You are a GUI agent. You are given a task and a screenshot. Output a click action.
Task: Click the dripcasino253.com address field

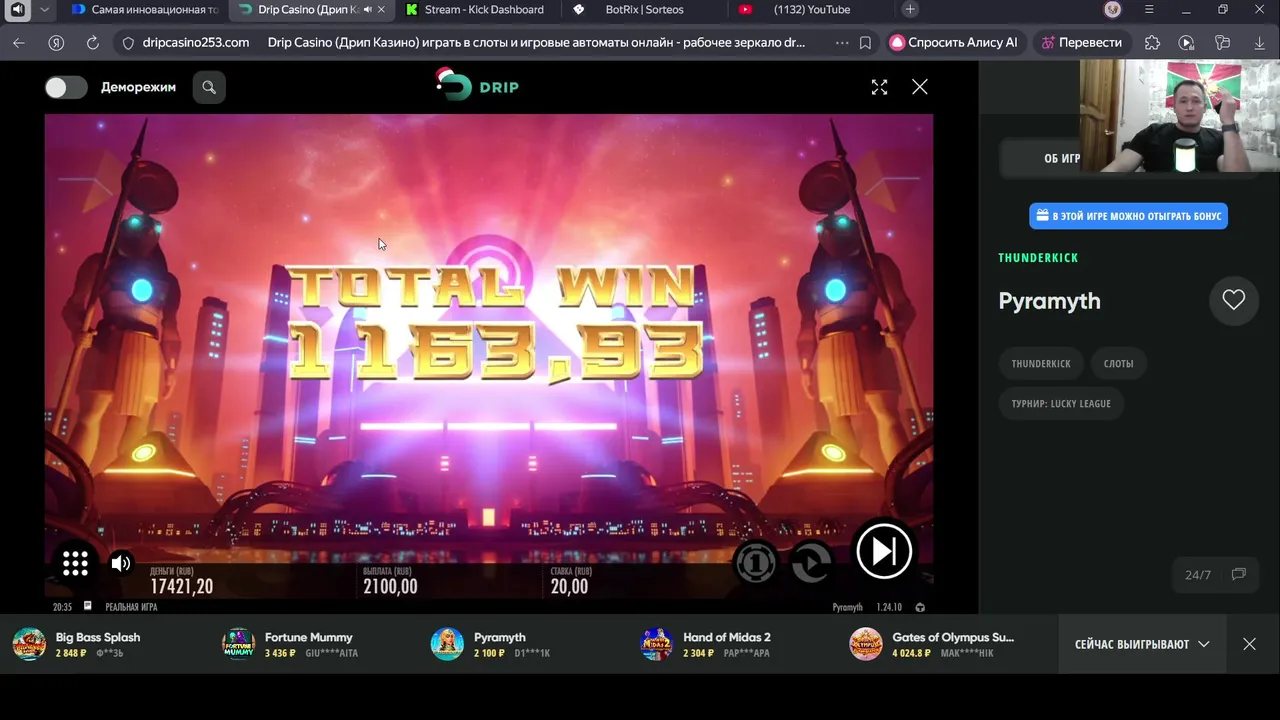point(196,43)
